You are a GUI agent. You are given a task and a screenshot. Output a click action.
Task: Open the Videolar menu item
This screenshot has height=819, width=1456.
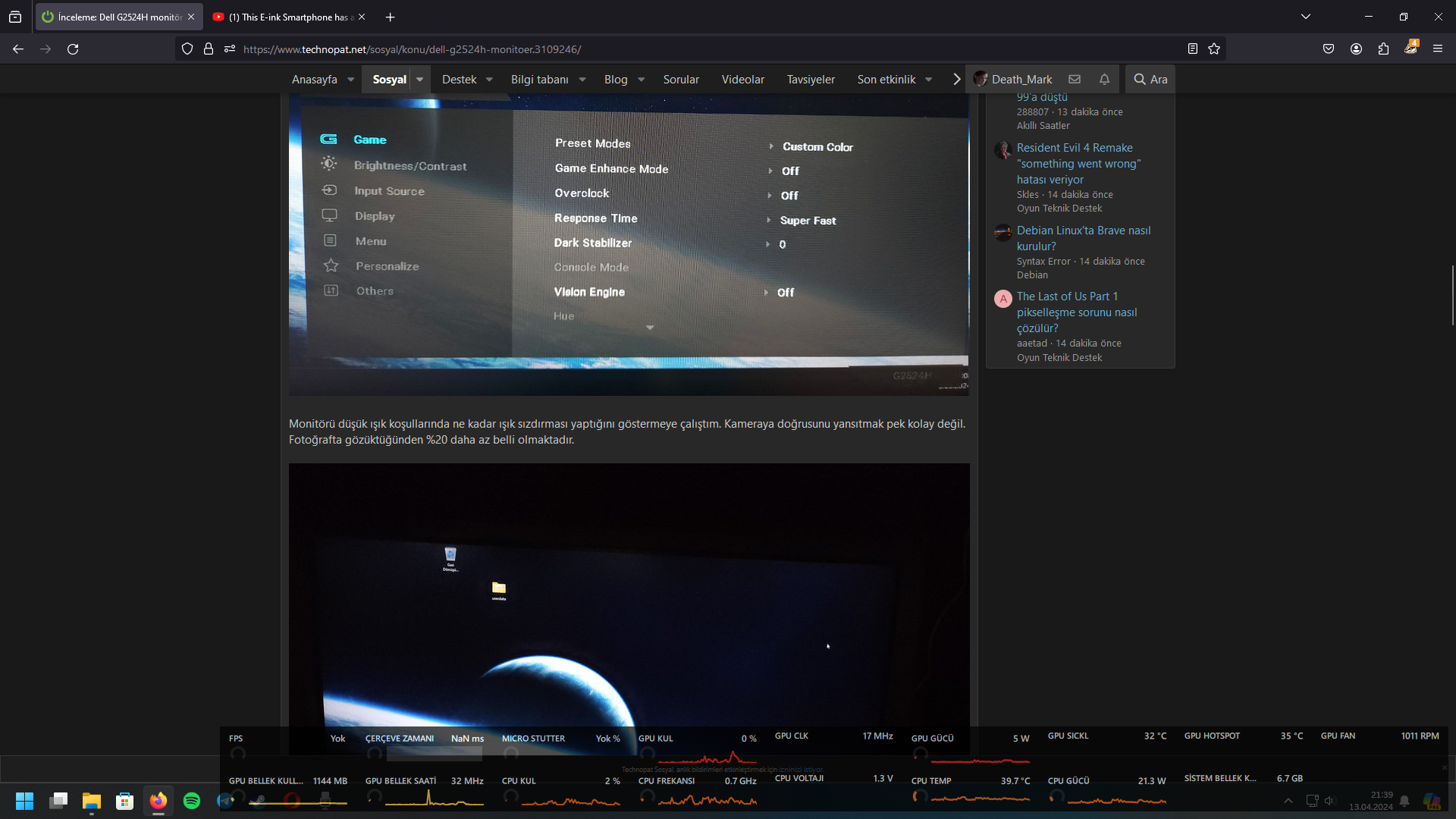coord(742,80)
